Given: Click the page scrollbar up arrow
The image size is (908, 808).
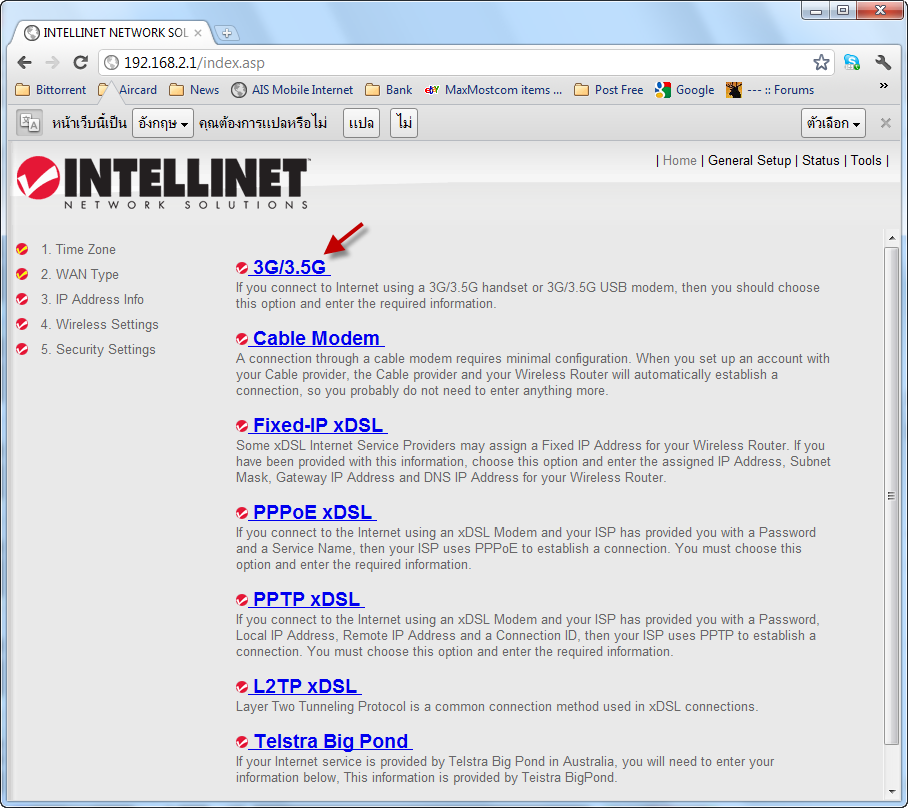Looking at the screenshot, I should click(892, 238).
